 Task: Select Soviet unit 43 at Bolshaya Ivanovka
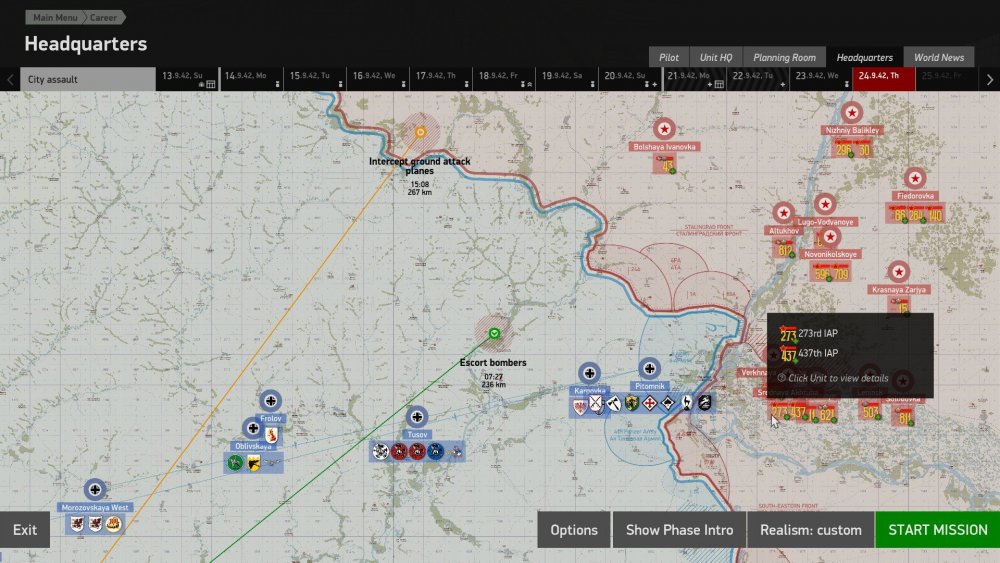click(667, 166)
